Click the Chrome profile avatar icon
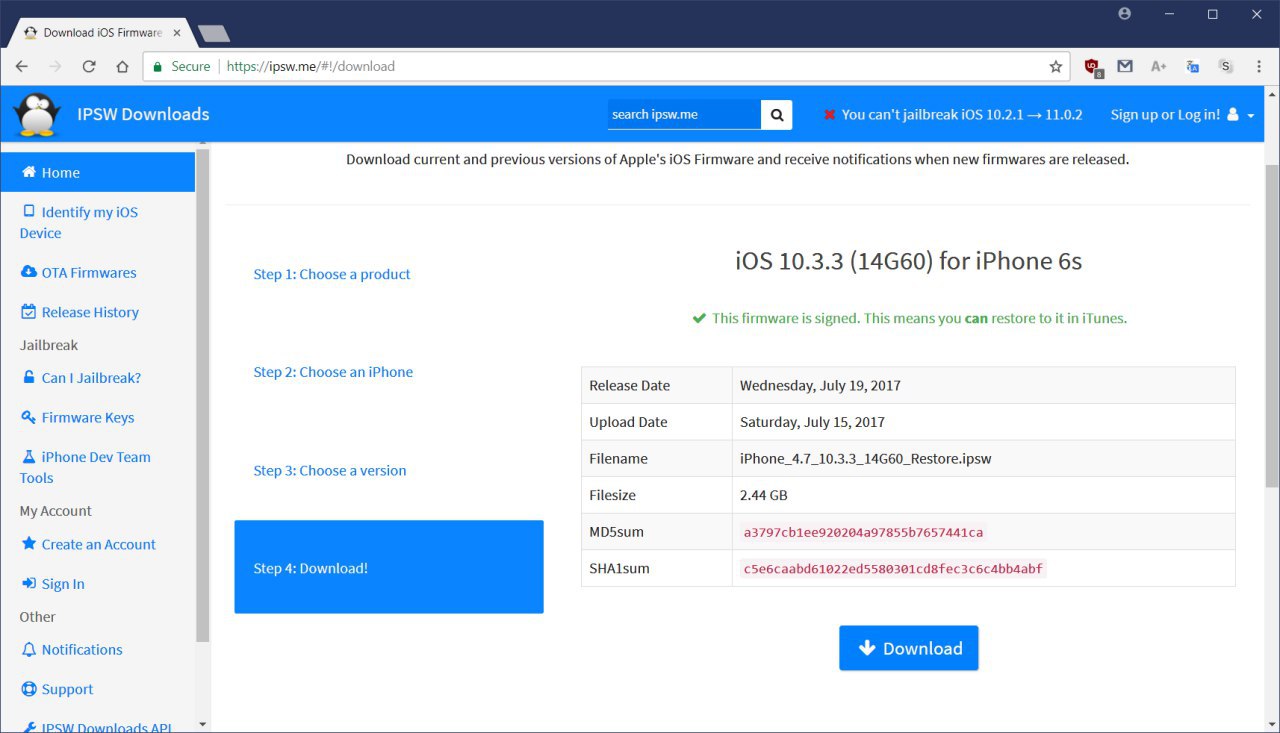 pyautogui.click(x=1125, y=14)
